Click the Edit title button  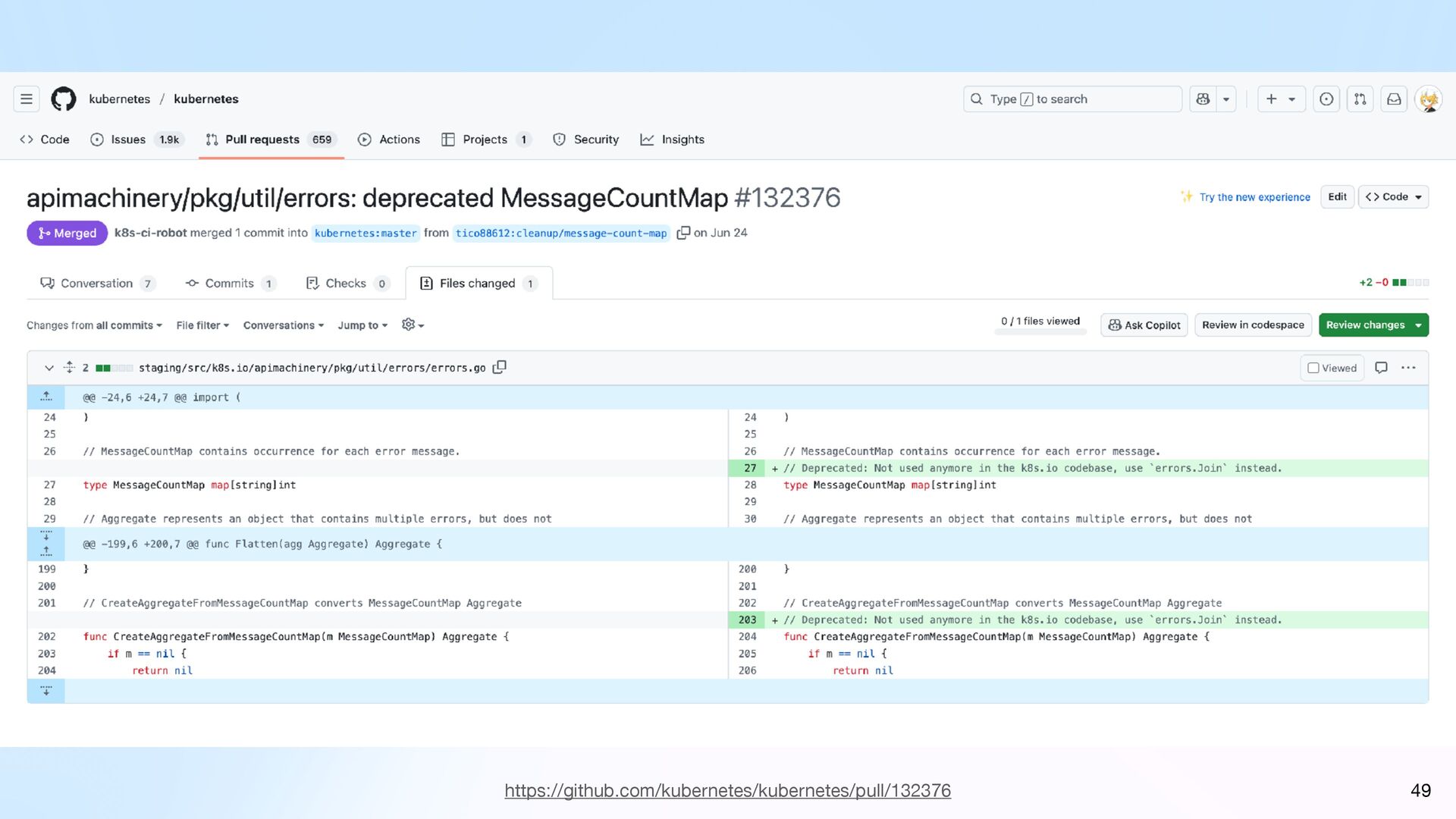1337,197
